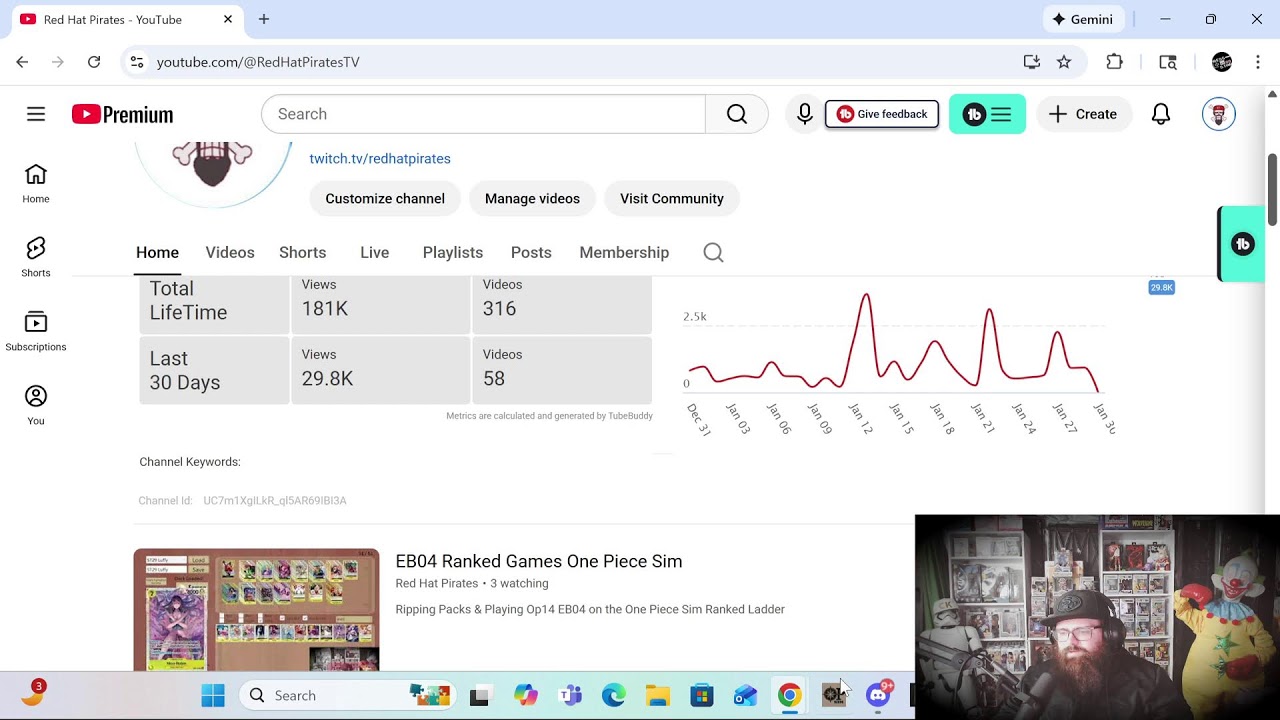Click the Manage videos button
The height and width of the screenshot is (720, 1280).
pos(532,199)
